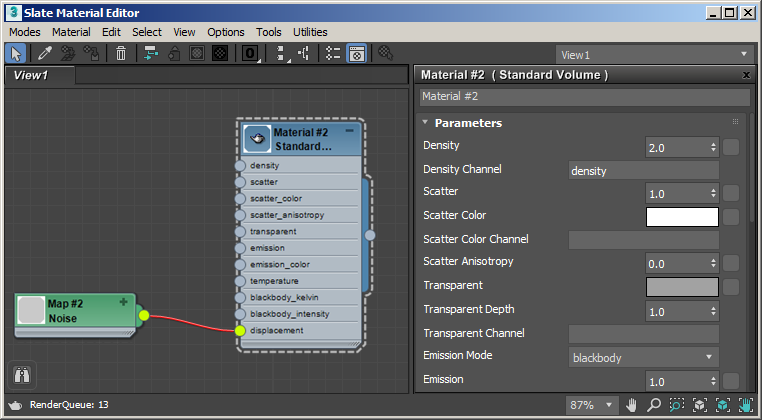Click Lay Out Children icon
762x420 pixels.
pyautogui.click(x=304, y=53)
